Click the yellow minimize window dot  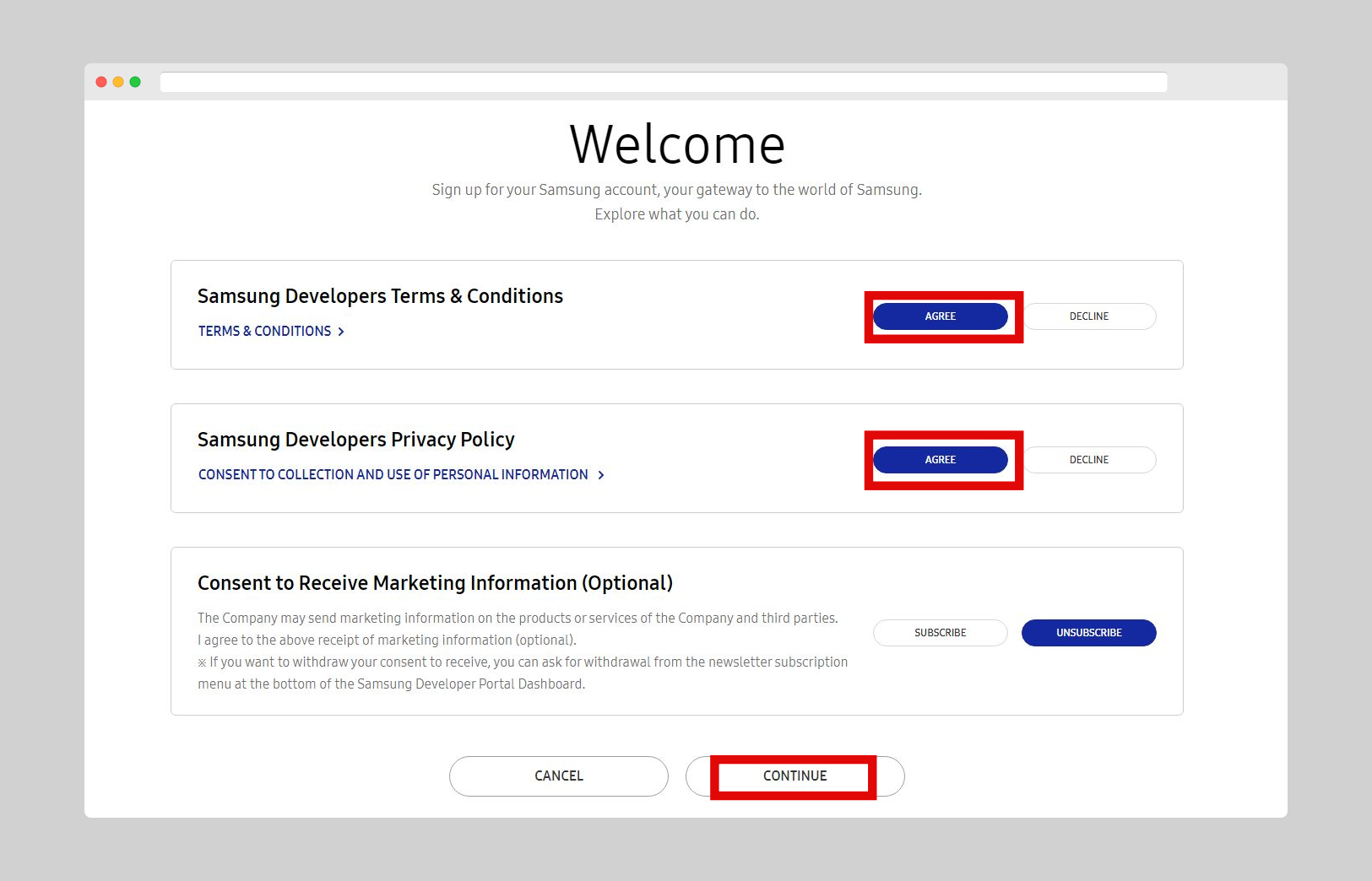coord(118,82)
